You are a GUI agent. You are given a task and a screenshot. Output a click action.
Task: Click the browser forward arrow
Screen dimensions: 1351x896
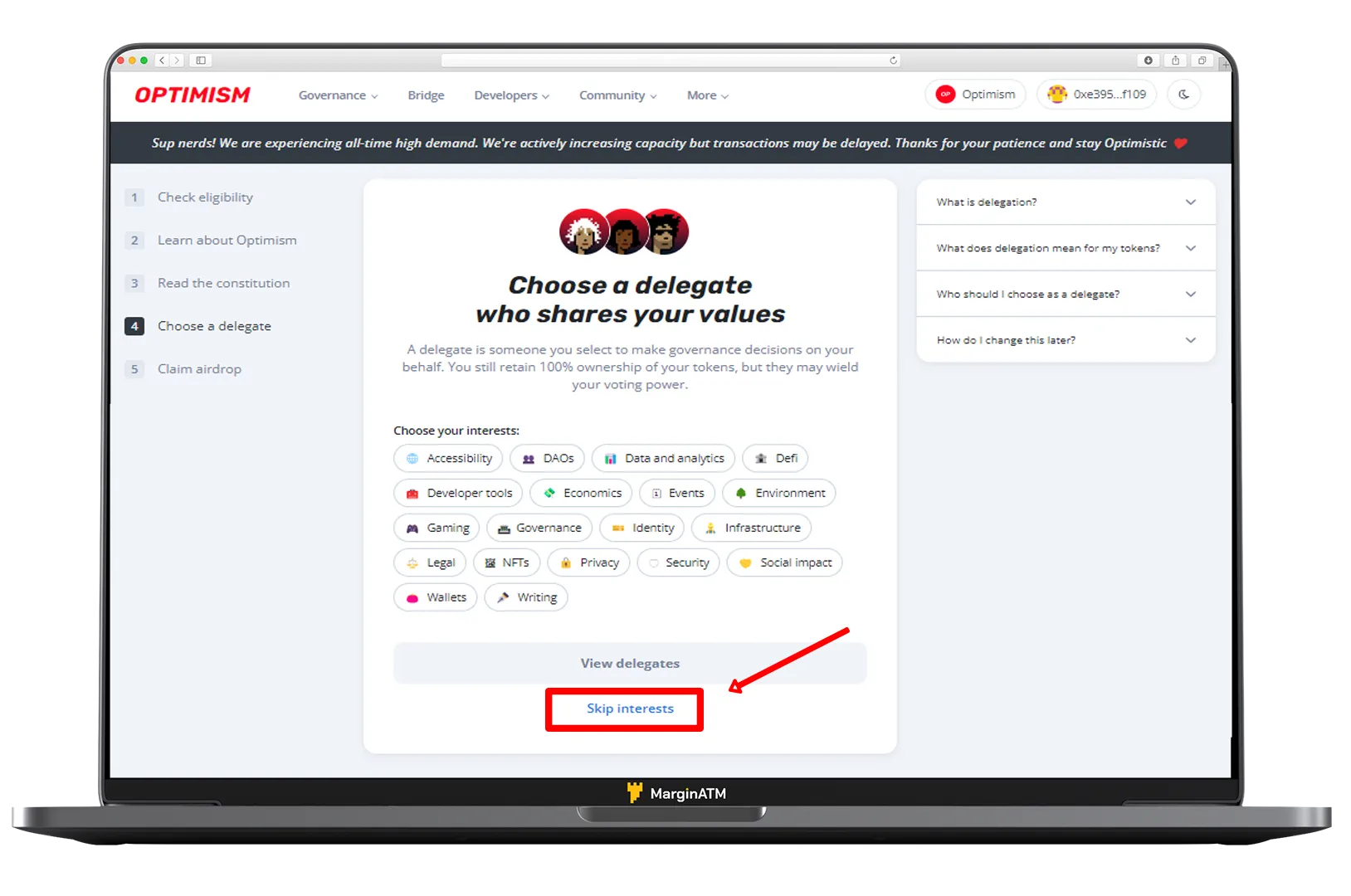[x=177, y=61]
